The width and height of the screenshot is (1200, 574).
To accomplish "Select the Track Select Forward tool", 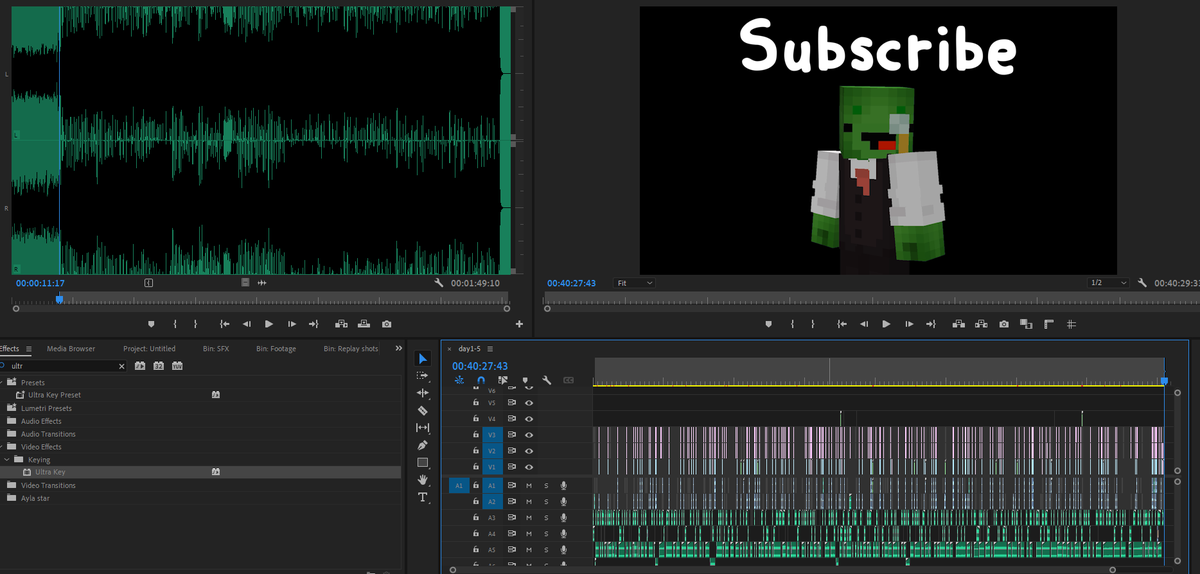I will [422, 375].
